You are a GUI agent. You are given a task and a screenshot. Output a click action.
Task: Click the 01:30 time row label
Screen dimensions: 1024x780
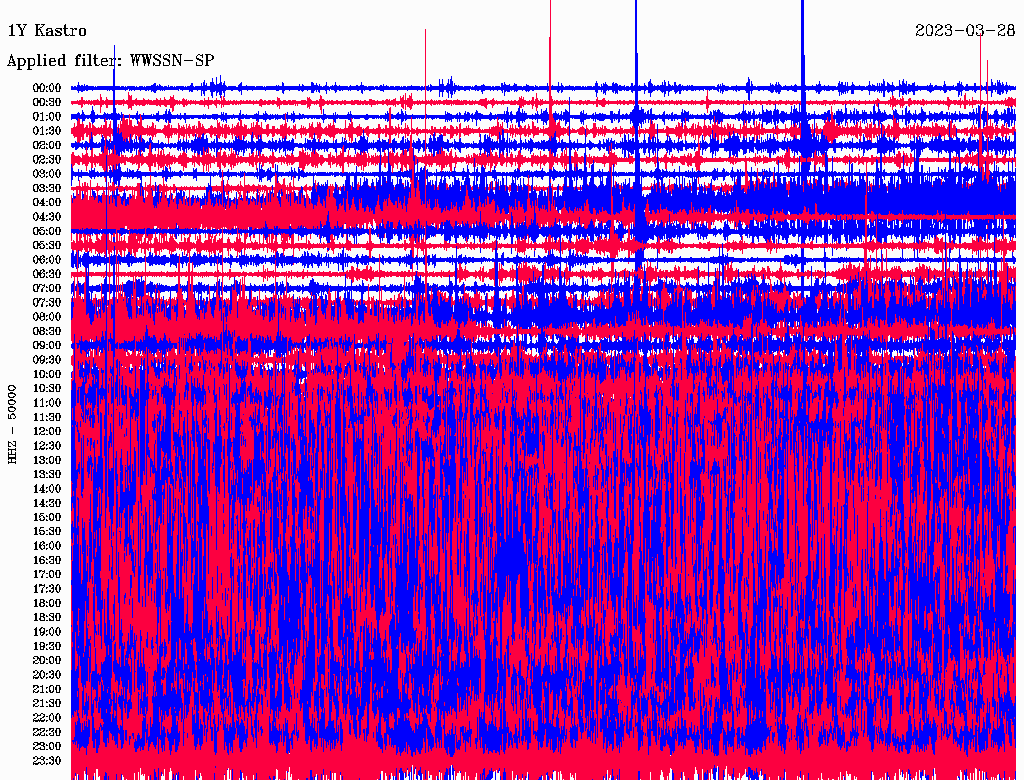click(48, 131)
